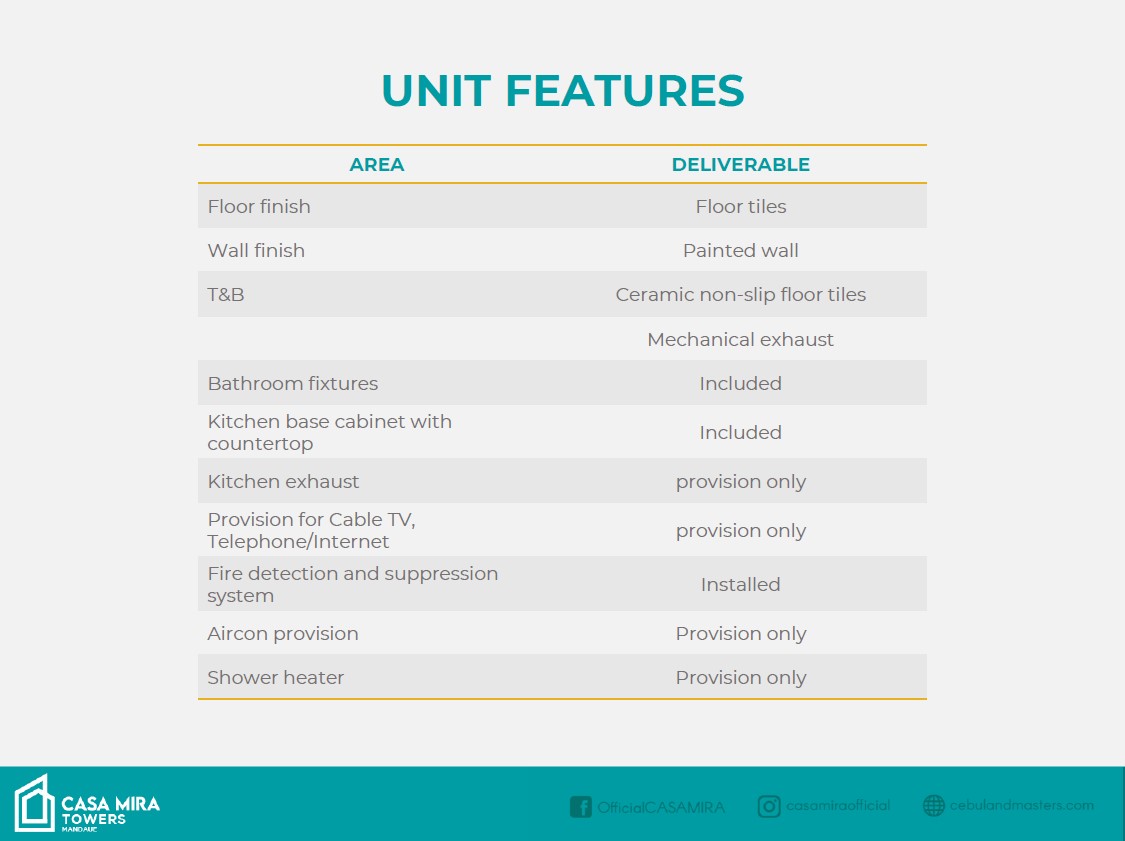
Task: Click Provision only in Aircon provision row
Action: point(740,634)
